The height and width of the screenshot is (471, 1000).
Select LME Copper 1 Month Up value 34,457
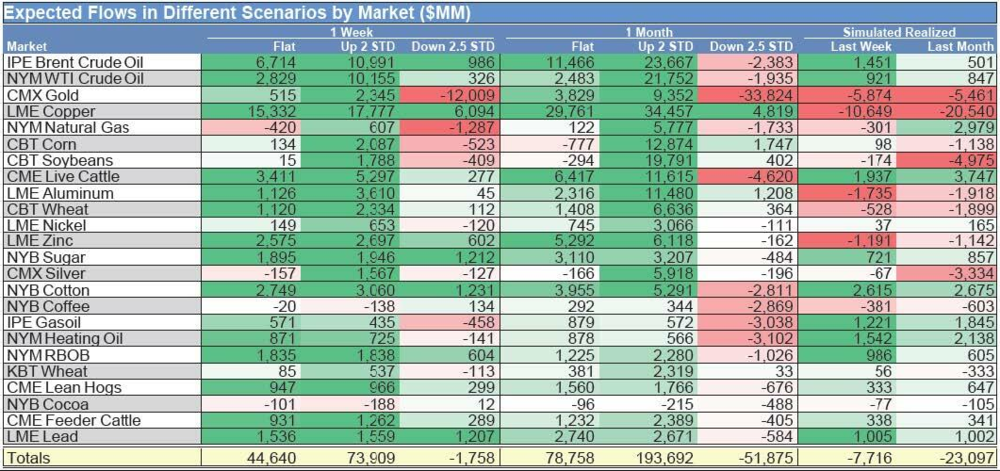[x=670, y=111]
